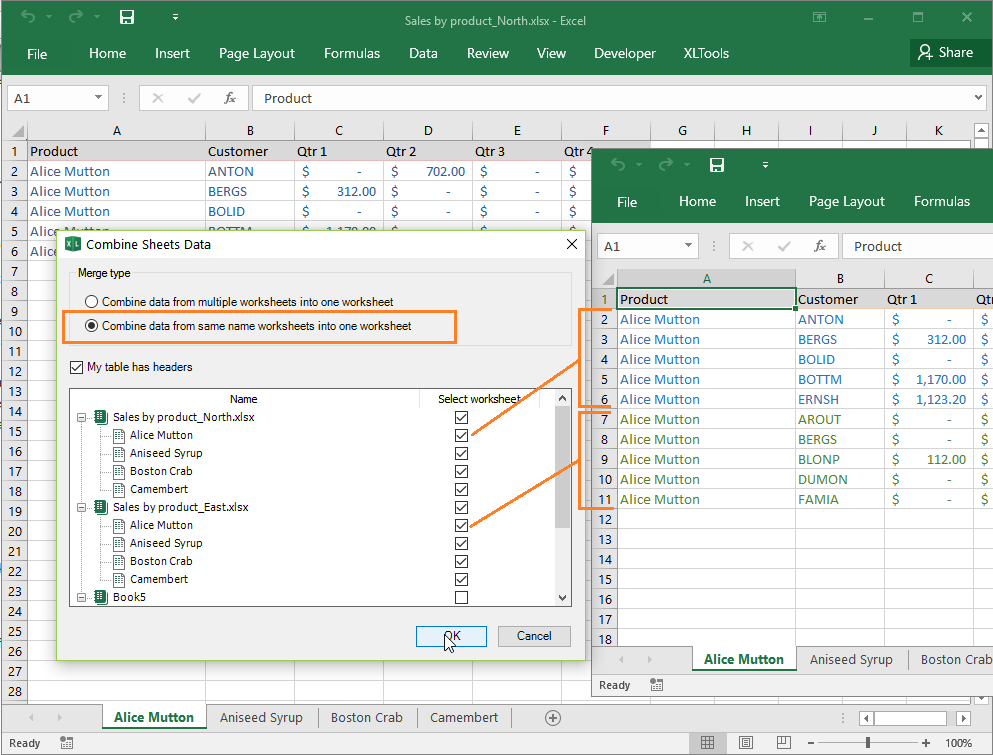Select the Aniseed Syrup sheet tab
This screenshot has height=755, width=993.
[261, 717]
